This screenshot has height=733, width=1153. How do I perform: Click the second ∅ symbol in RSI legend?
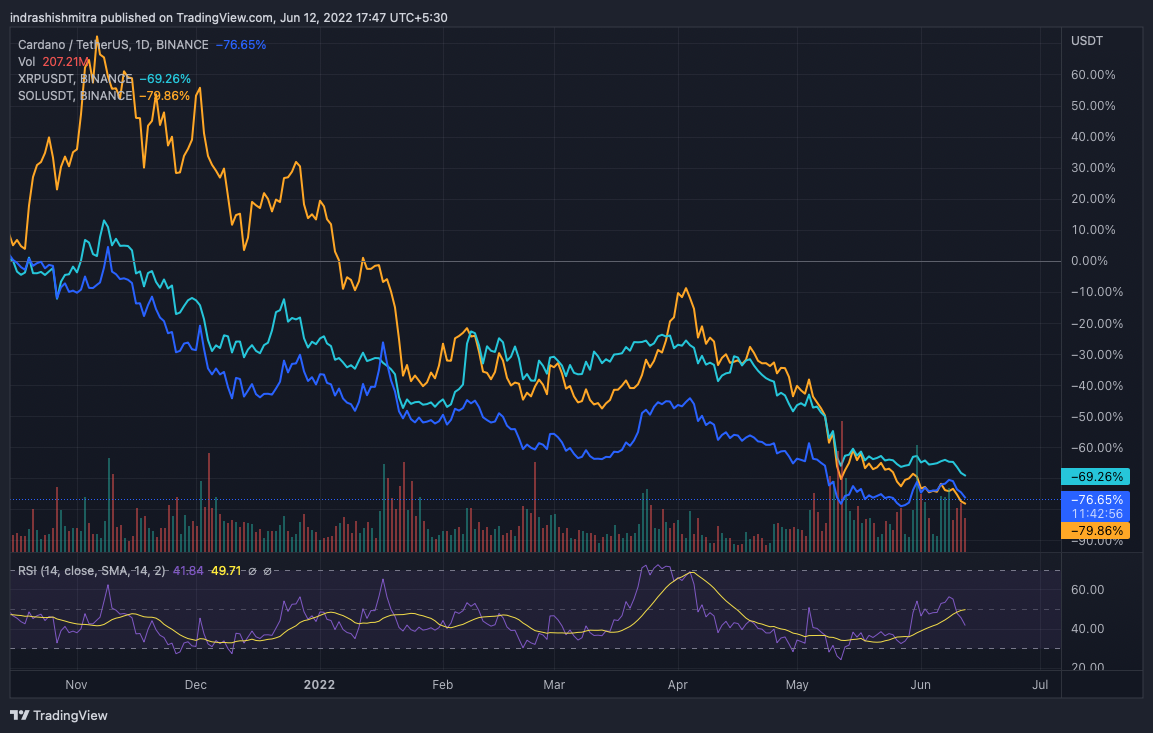click(x=267, y=571)
